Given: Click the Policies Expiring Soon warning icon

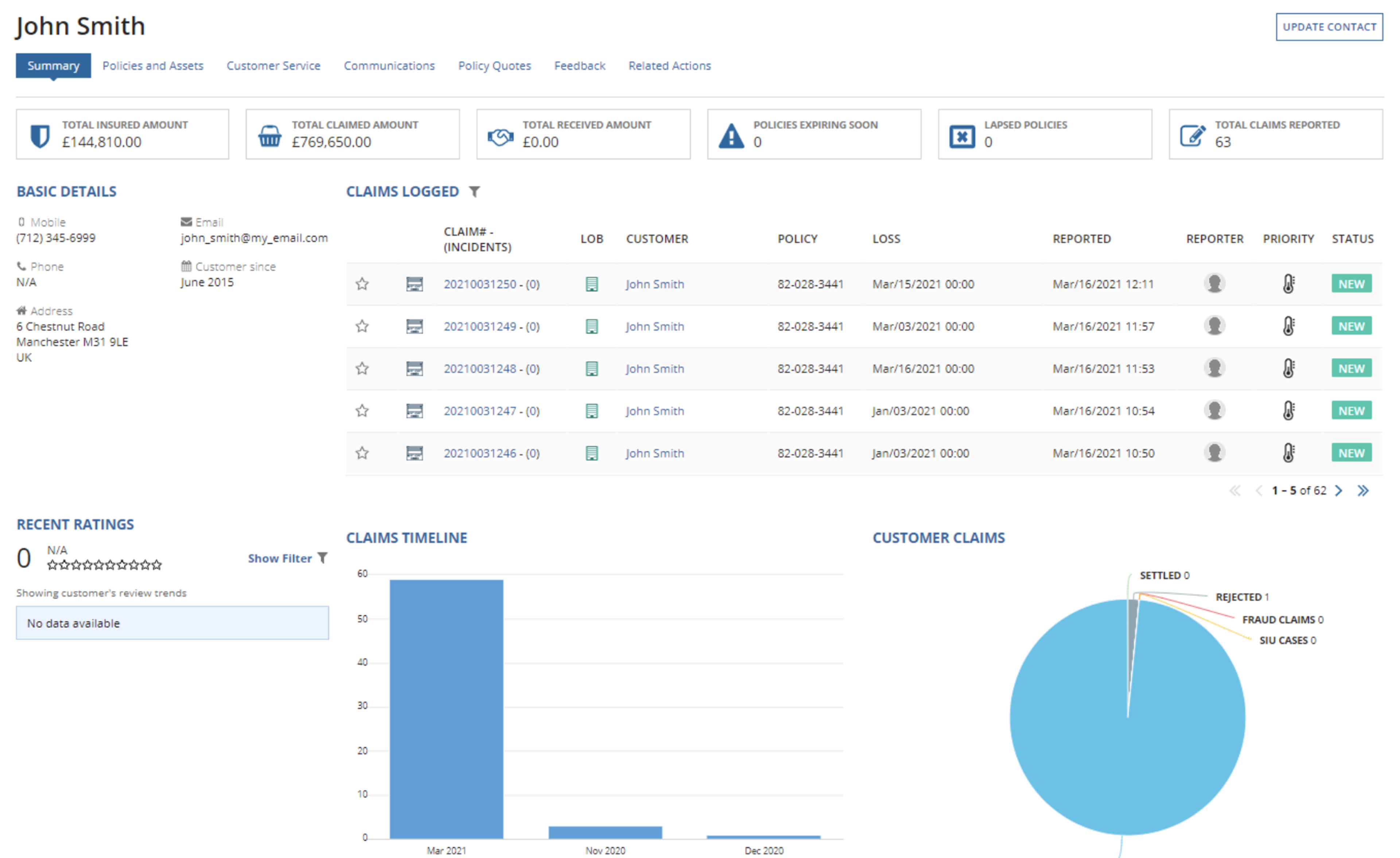Looking at the screenshot, I should [x=731, y=136].
